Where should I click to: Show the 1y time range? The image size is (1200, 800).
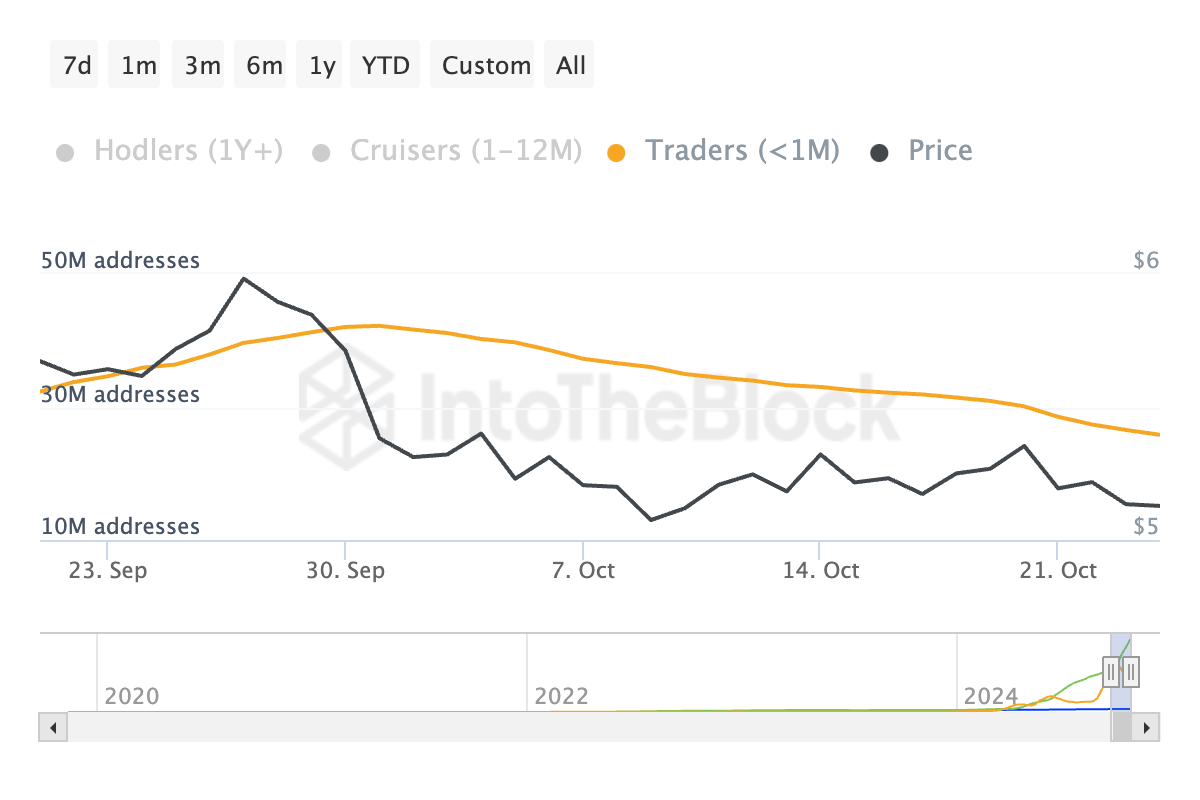322,66
